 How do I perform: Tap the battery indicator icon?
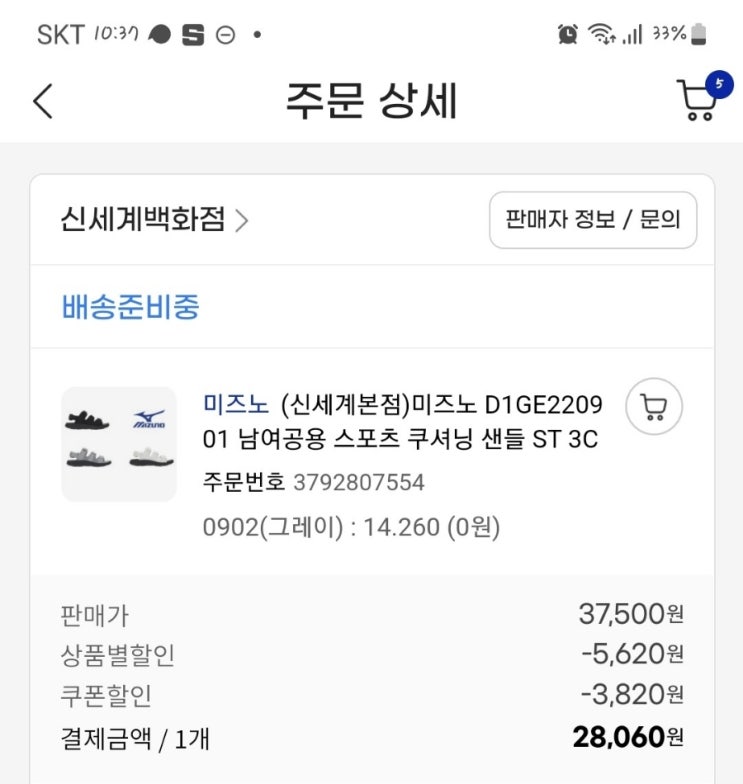click(x=698, y=35)
